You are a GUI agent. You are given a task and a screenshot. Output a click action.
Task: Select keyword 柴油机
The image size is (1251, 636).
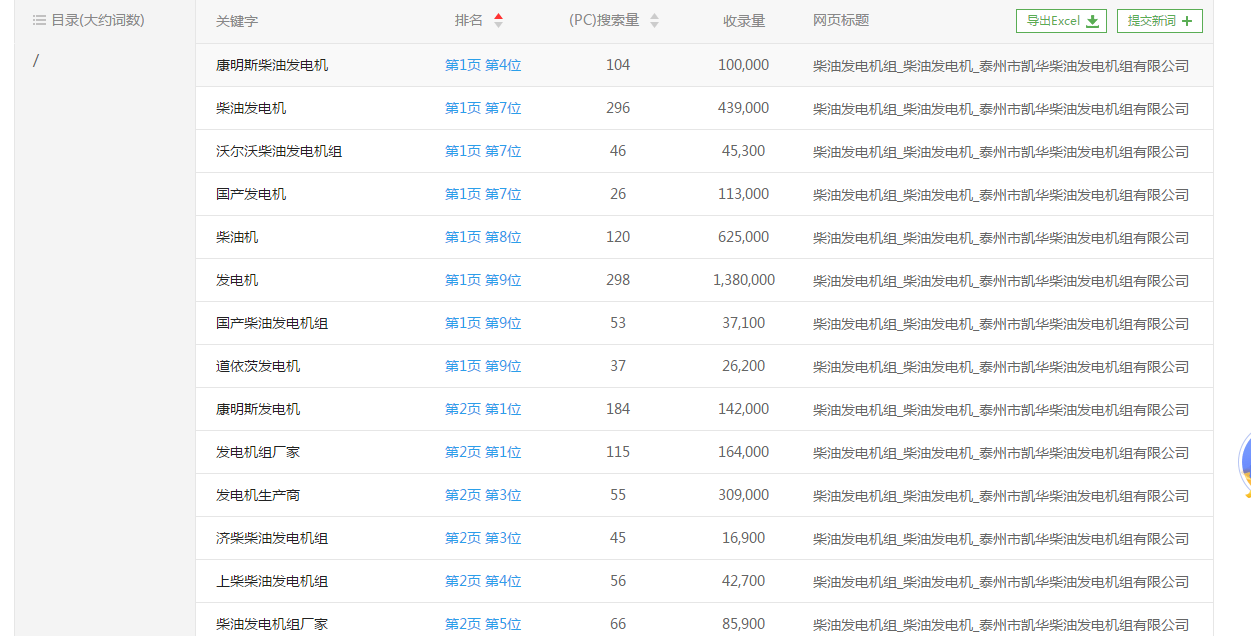(237, 237)
